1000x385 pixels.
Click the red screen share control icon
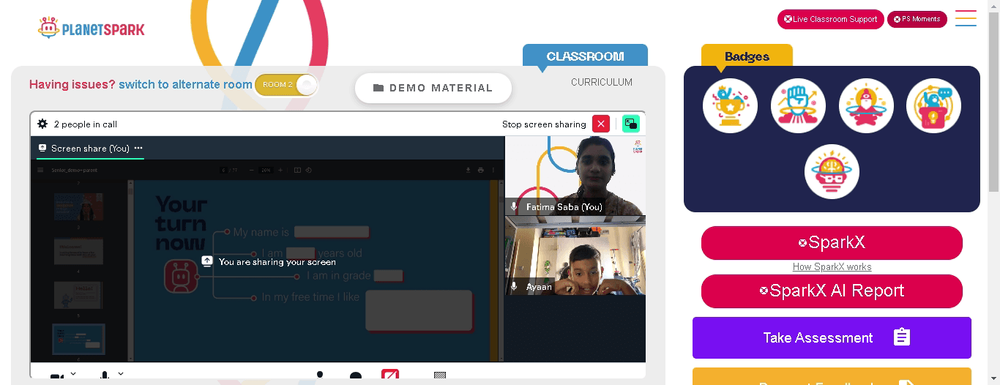point(390,375)
